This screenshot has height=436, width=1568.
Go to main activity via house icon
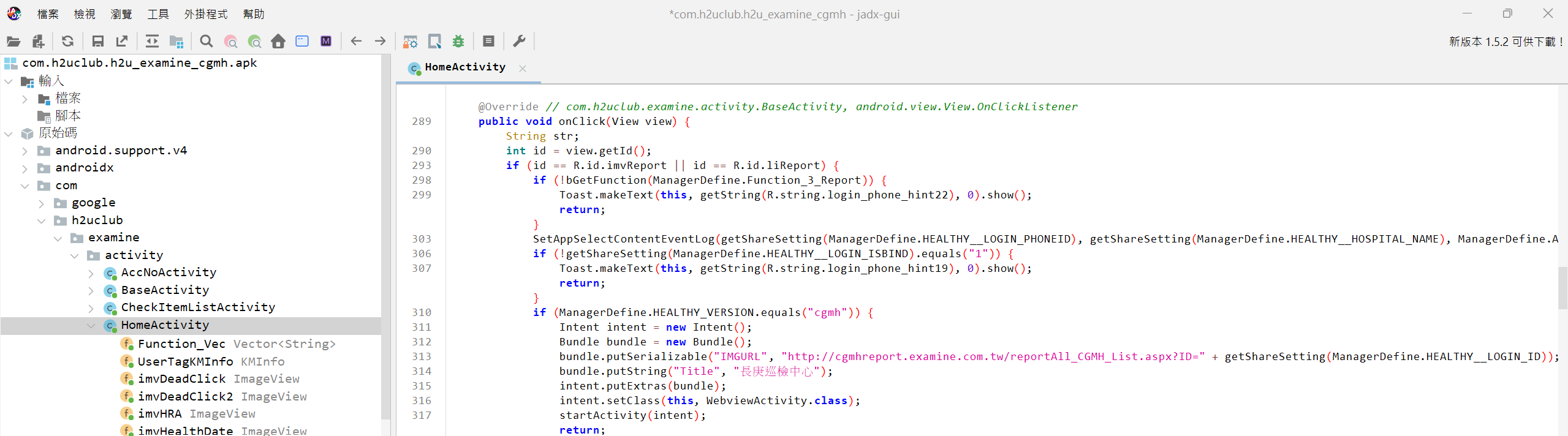(278, 42)
